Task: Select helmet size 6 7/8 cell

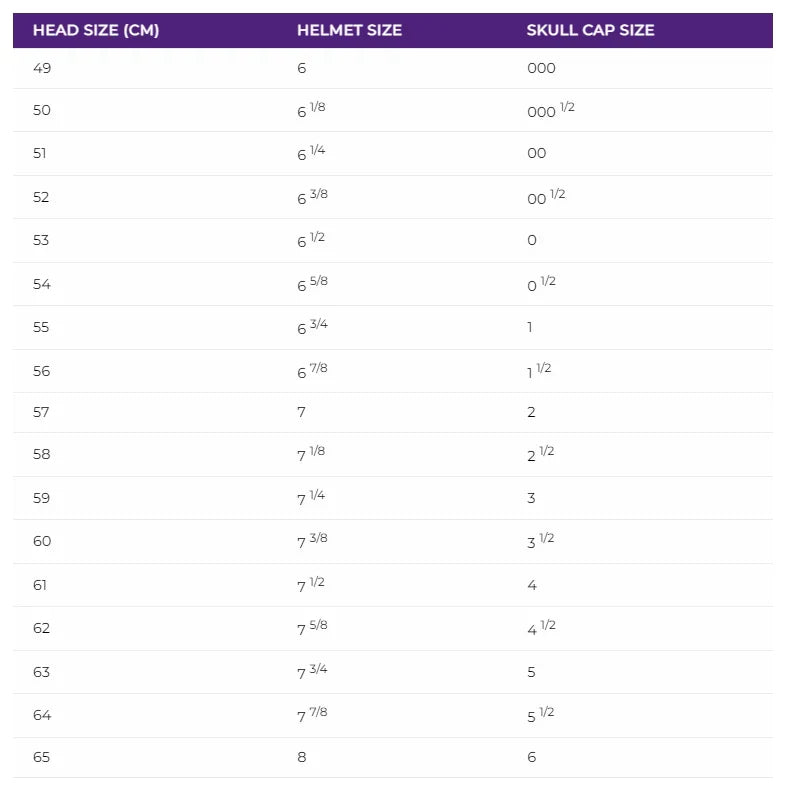Action: (312, 371)
